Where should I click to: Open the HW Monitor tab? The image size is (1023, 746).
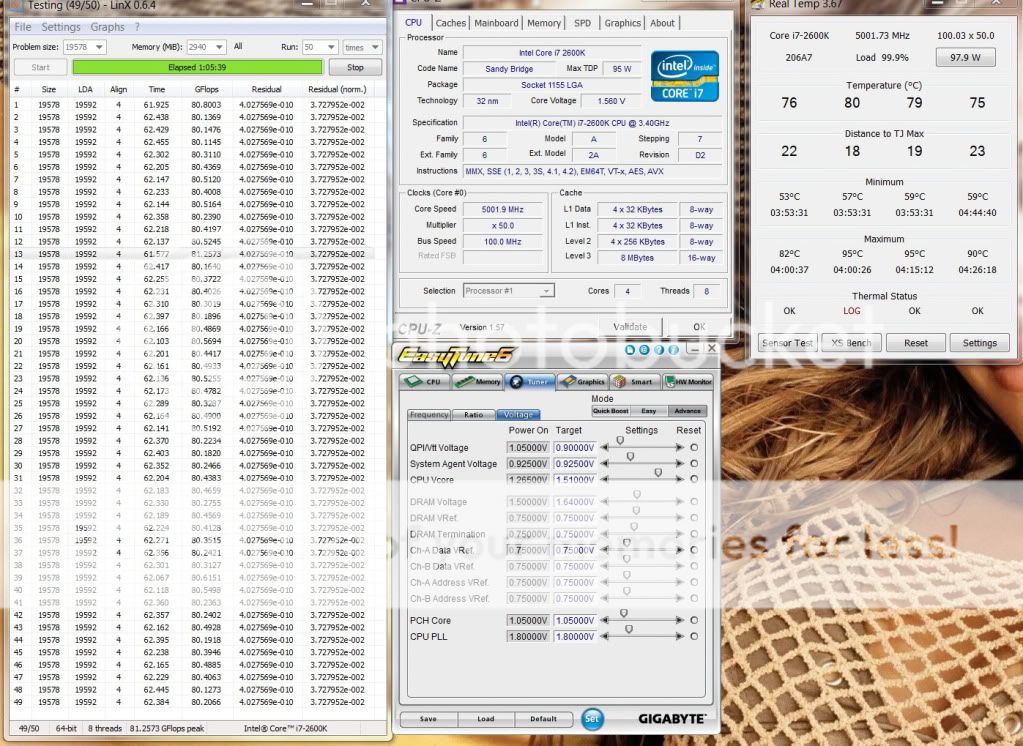click(x=688, y=381)
